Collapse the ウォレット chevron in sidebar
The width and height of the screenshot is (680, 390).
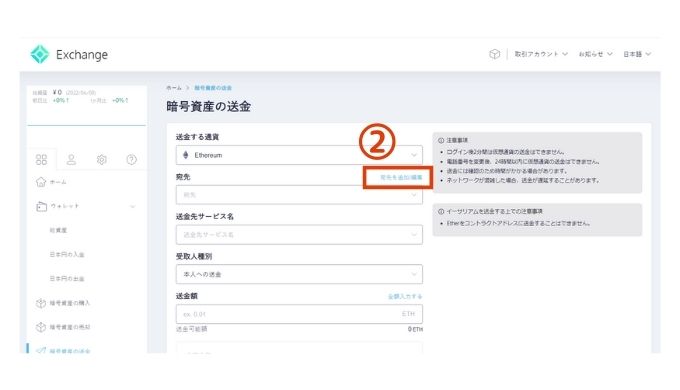(132, 206)
